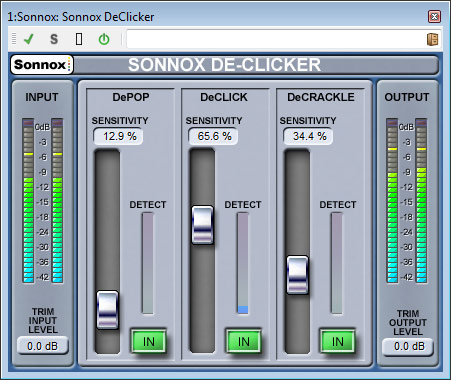The height and width of the screenshot is (380, 451).
Task: Click the DeCRACKLE sensitivity value 34.4 %
Action: point(308,136)
